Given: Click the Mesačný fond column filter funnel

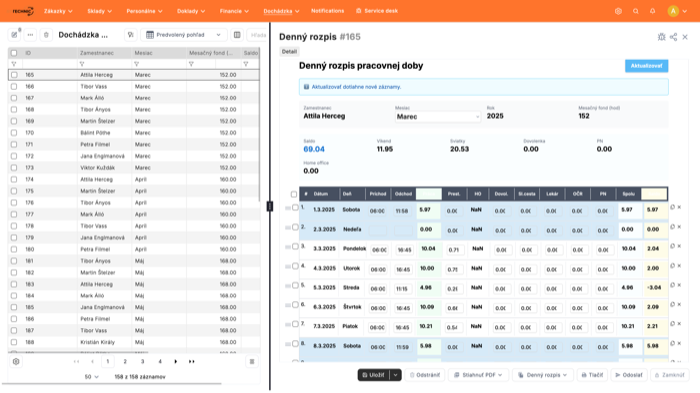Looking at the screenshot, I should [x=191, y=64].
